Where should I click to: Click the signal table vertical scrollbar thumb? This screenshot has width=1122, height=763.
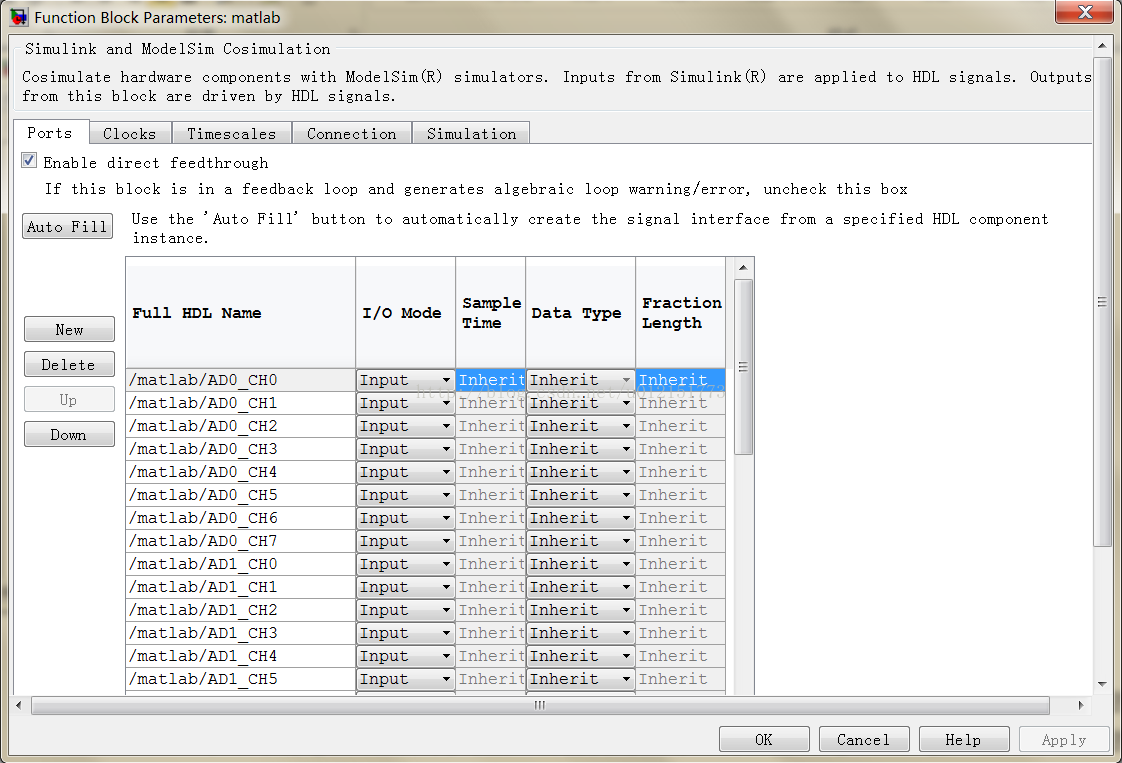coord(743,366)
